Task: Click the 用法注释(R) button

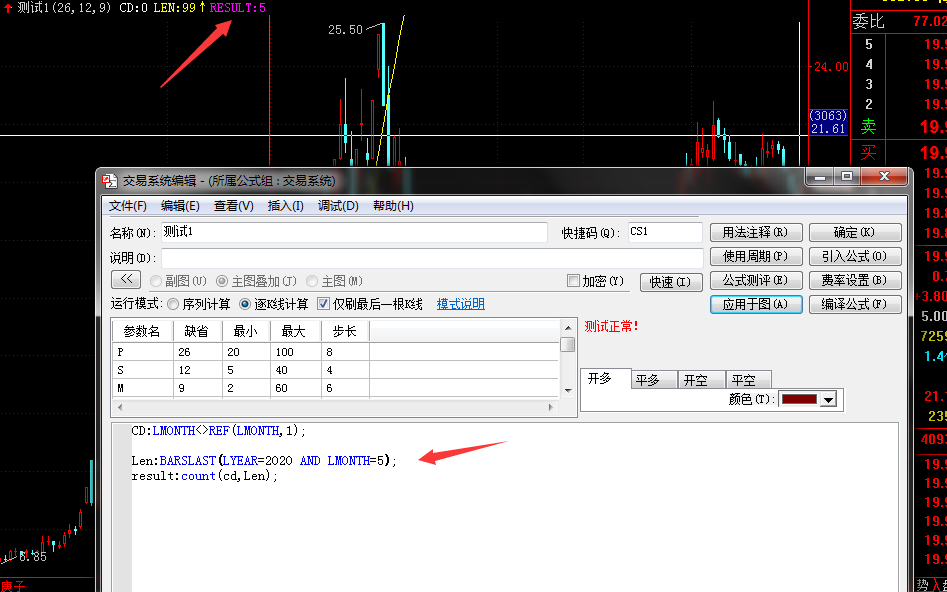Action: [x=756, y=233]
